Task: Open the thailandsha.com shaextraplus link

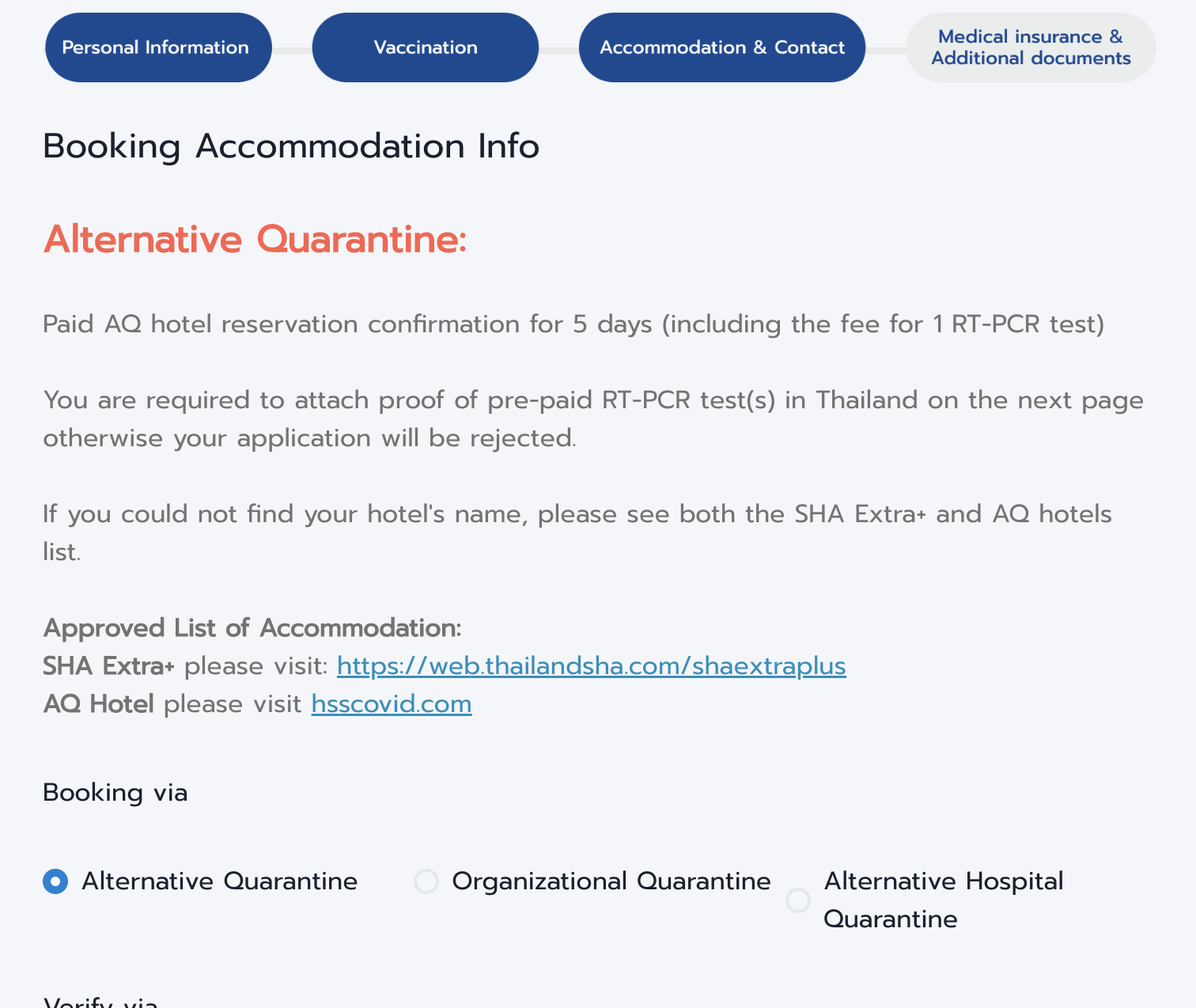Action: 592,666
